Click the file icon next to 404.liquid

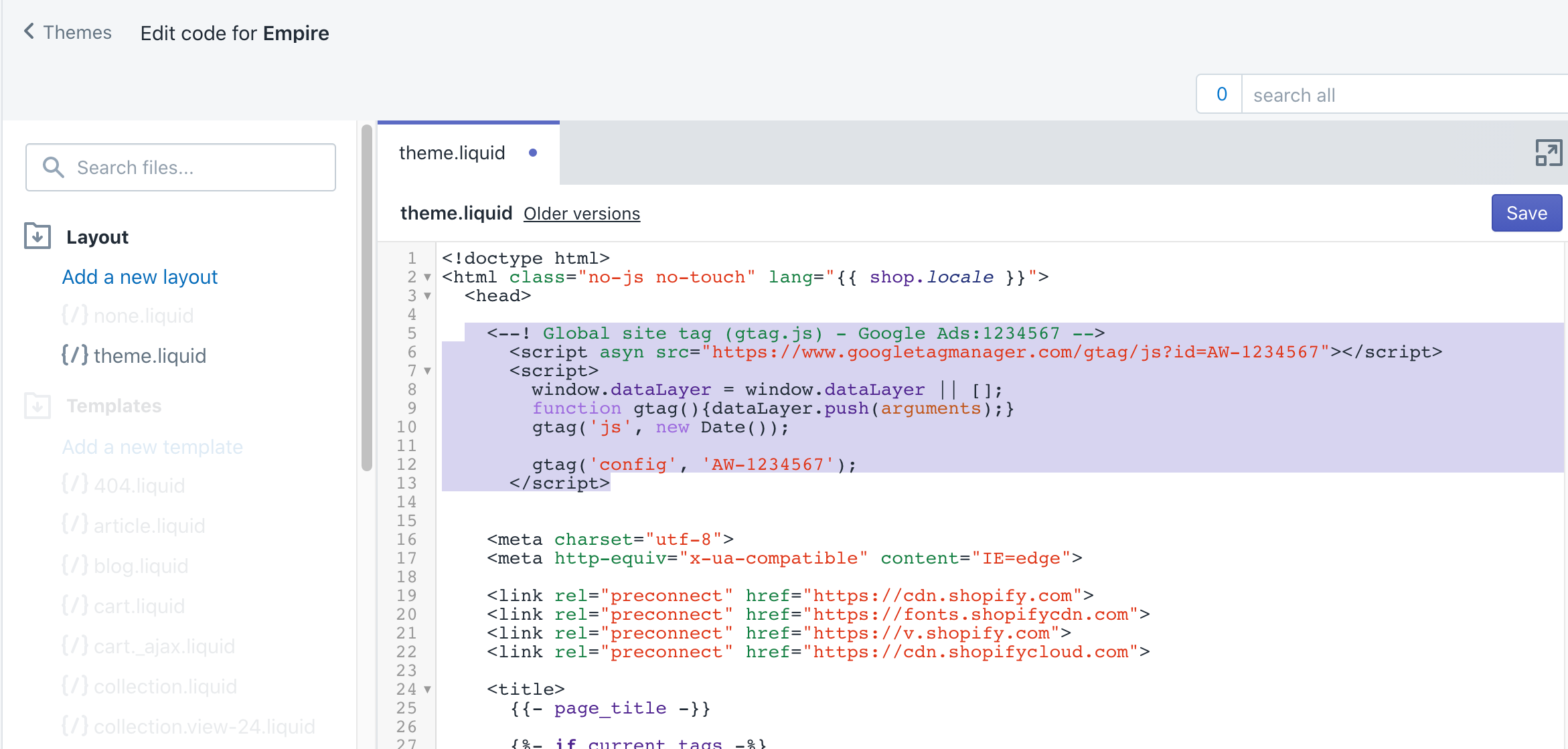pyautogui.click(x=74, y=485)
